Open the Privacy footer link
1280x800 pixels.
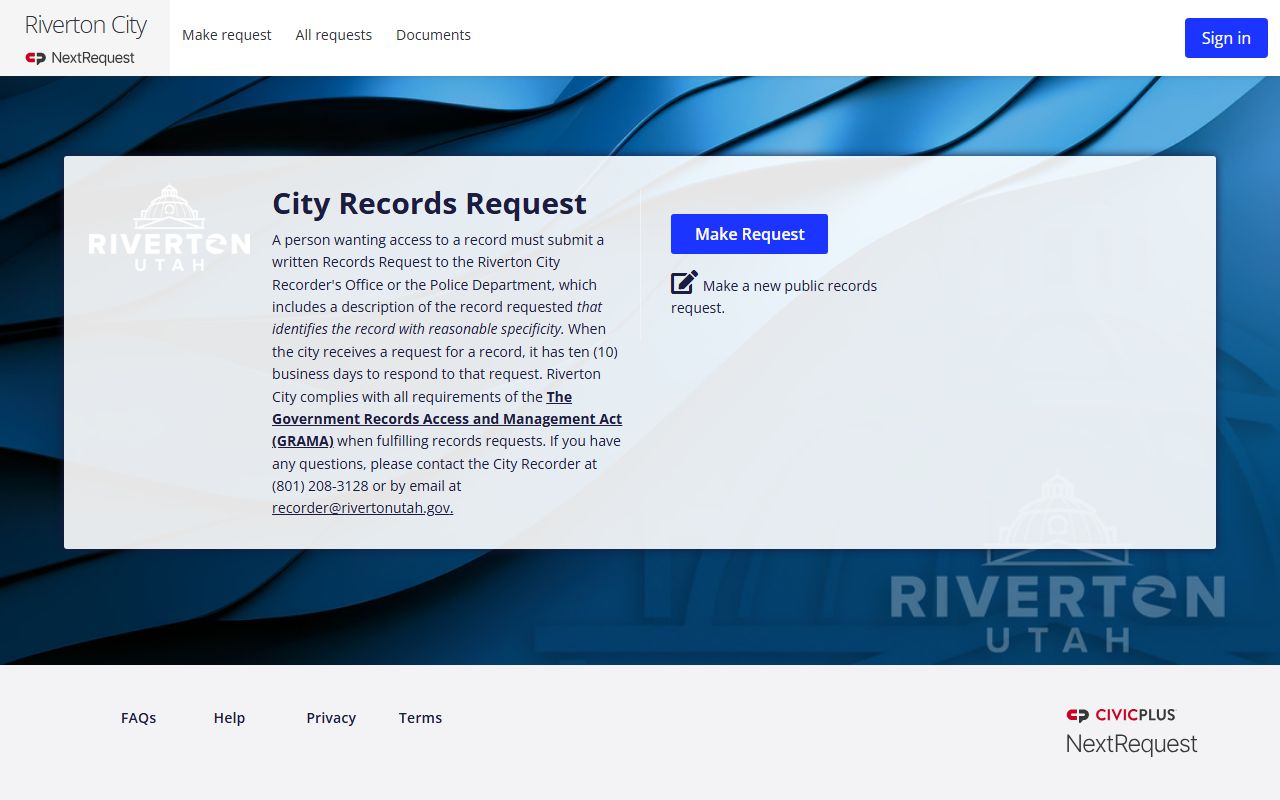(x=331, y=718)
